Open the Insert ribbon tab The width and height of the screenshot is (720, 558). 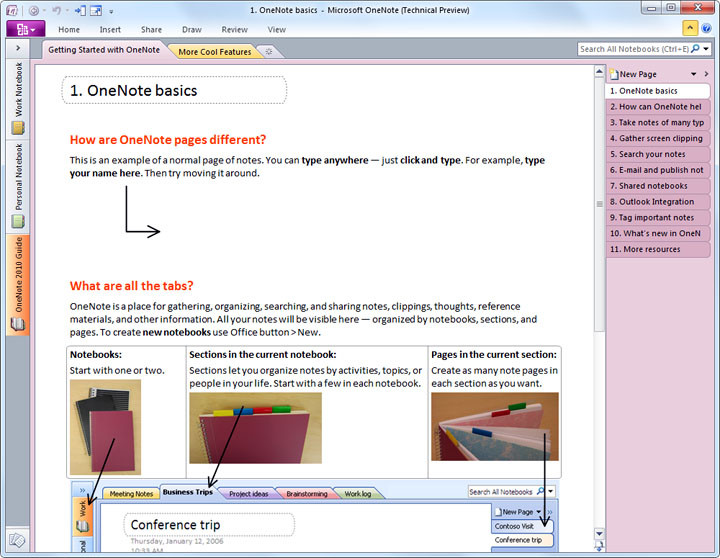click(x=110, y=29)
